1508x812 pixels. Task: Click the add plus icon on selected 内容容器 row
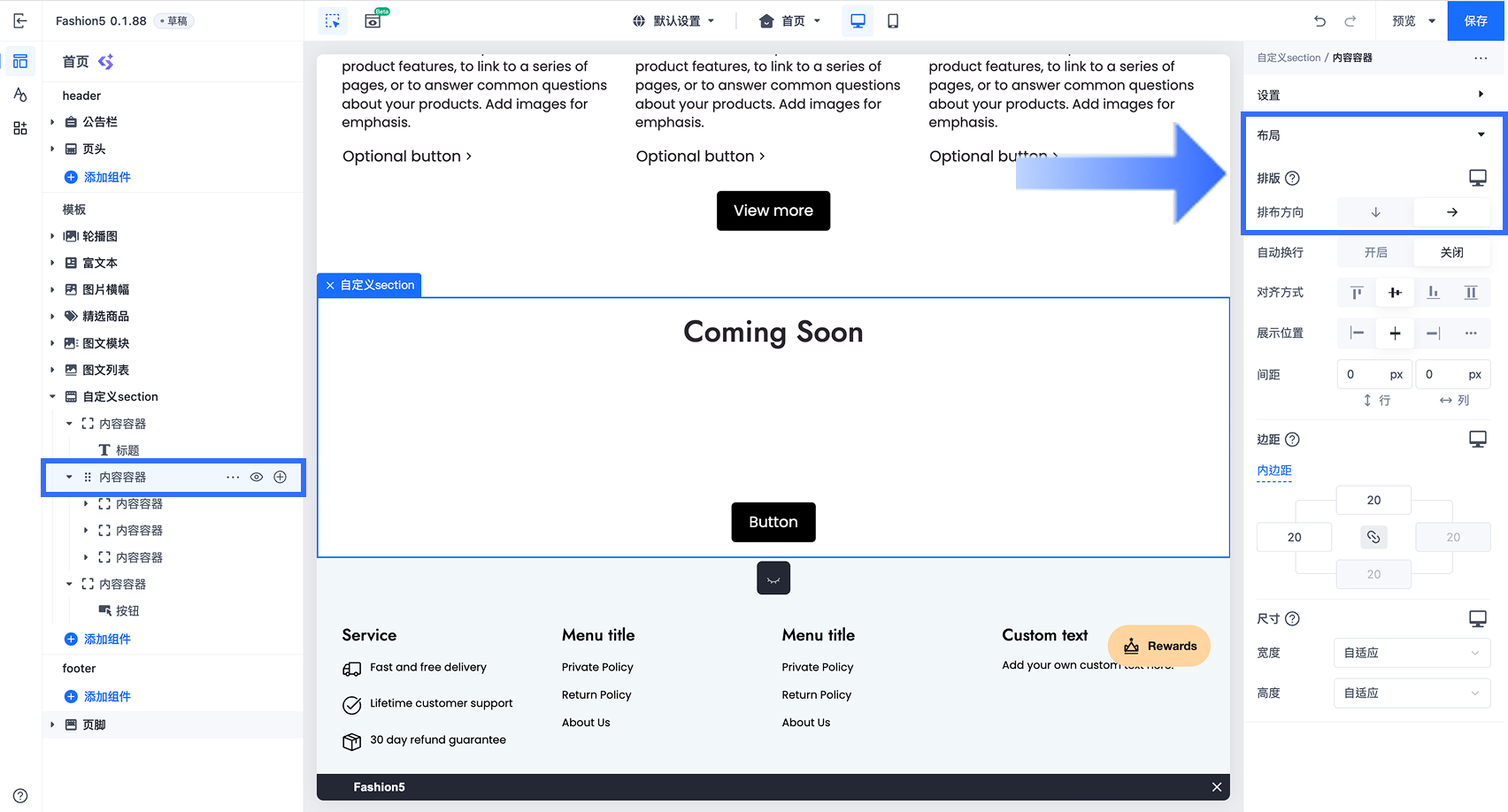(280, 477)
